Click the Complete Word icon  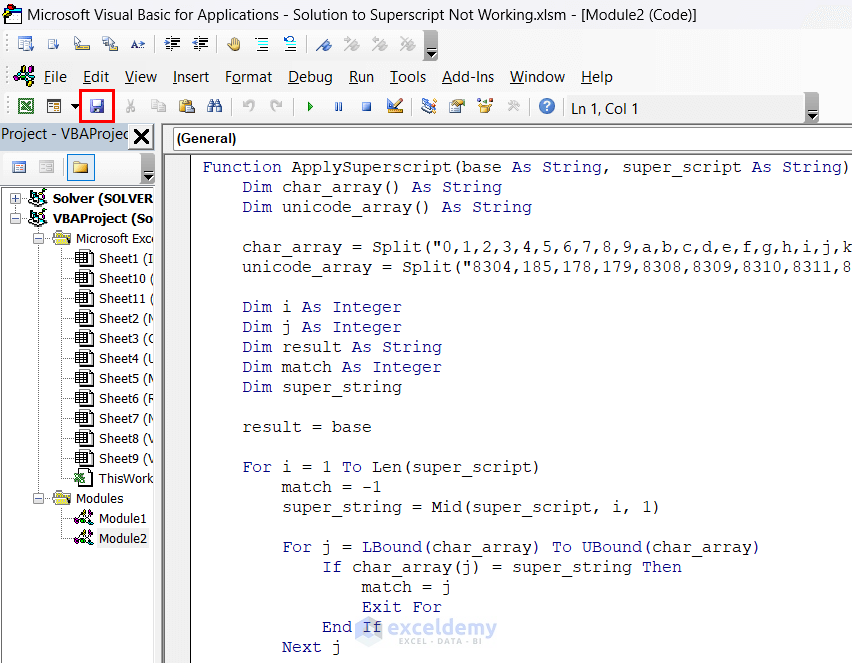pyautogui.click(x=138, y=44)
